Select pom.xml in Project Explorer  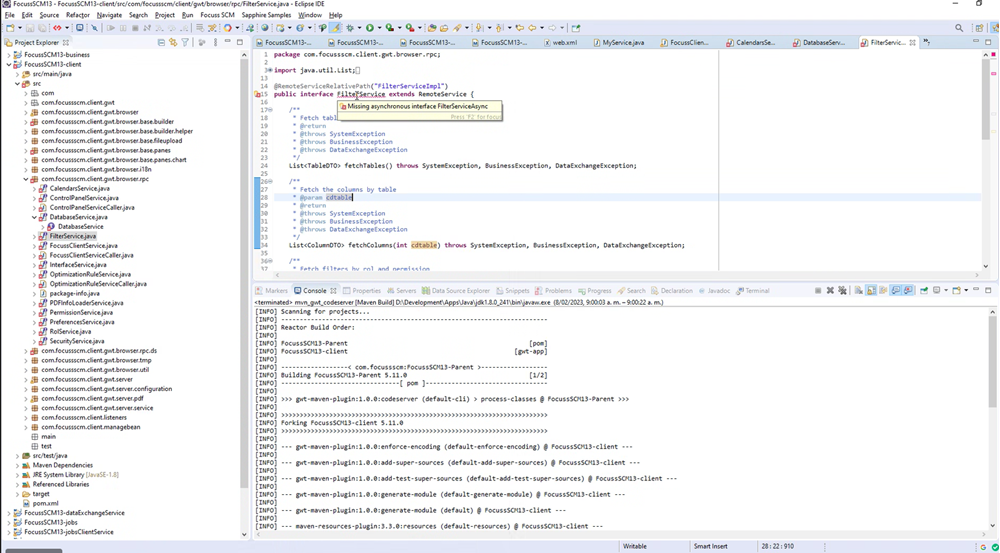pyautogui.click(x=45, y=503)
